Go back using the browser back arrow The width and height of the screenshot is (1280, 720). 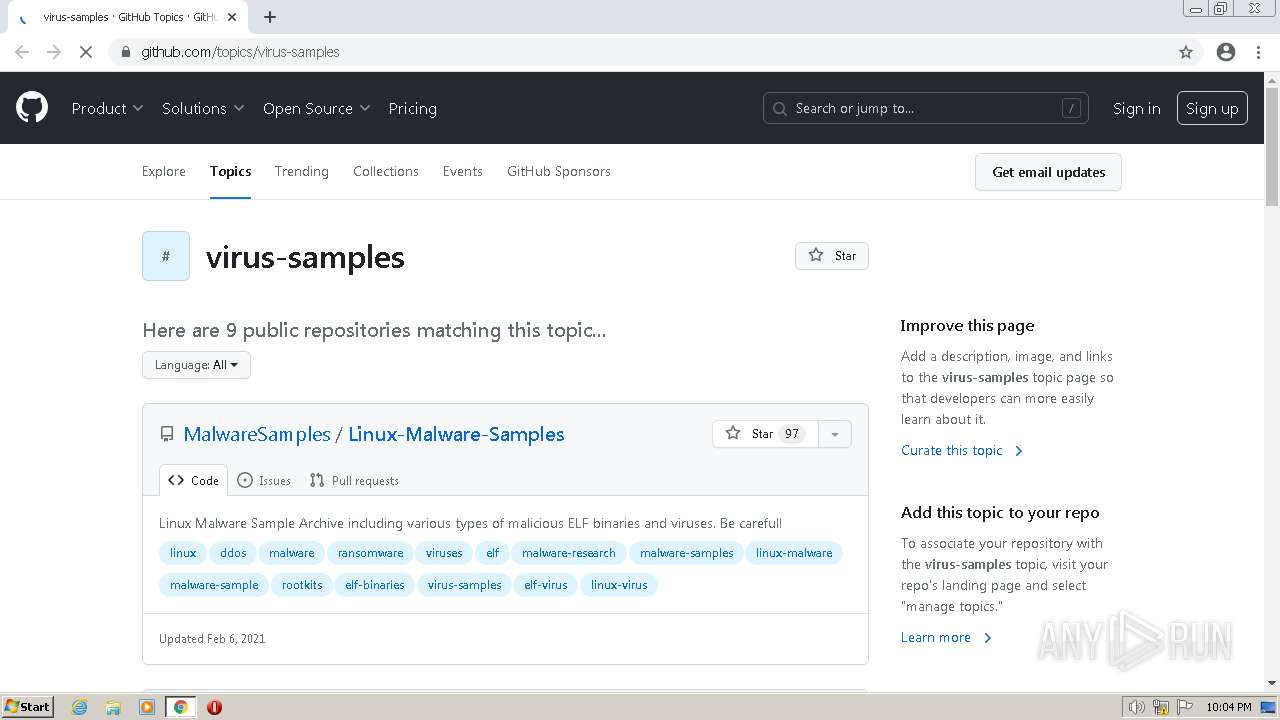pyautogui.click(x=22, y=52)
